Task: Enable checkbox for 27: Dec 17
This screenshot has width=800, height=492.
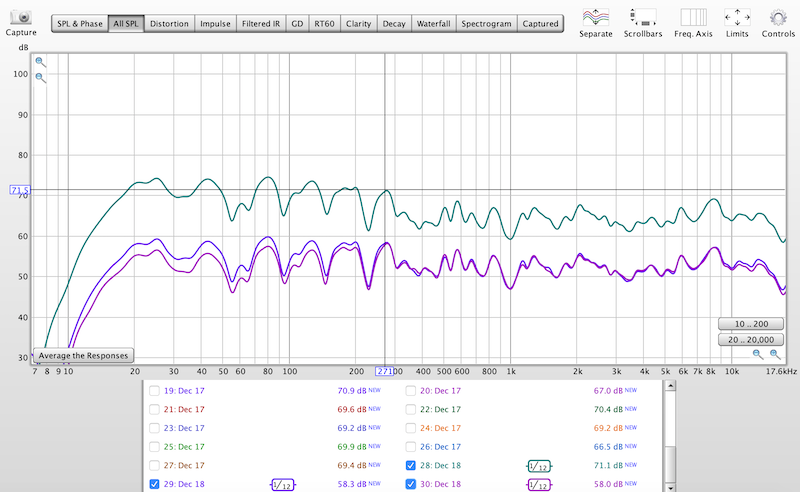Action: pyautogui.click(x=154, y=465)
